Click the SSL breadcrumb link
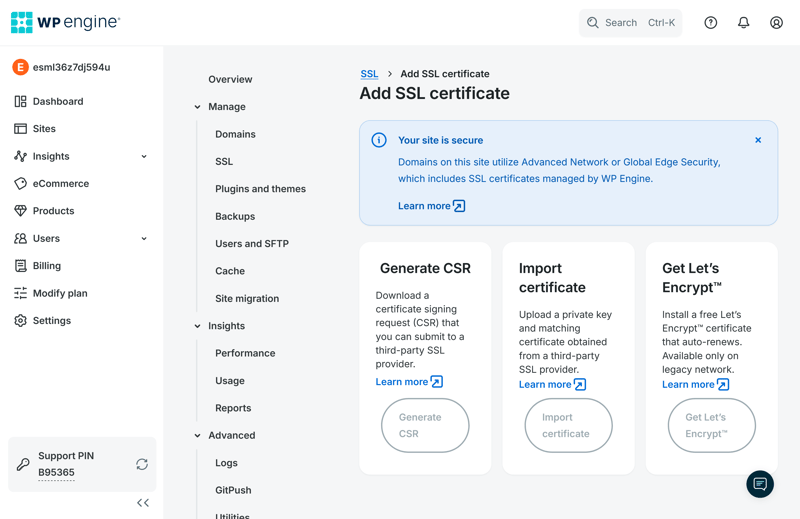This screenshot has width=800, height=519. [369, 73]
